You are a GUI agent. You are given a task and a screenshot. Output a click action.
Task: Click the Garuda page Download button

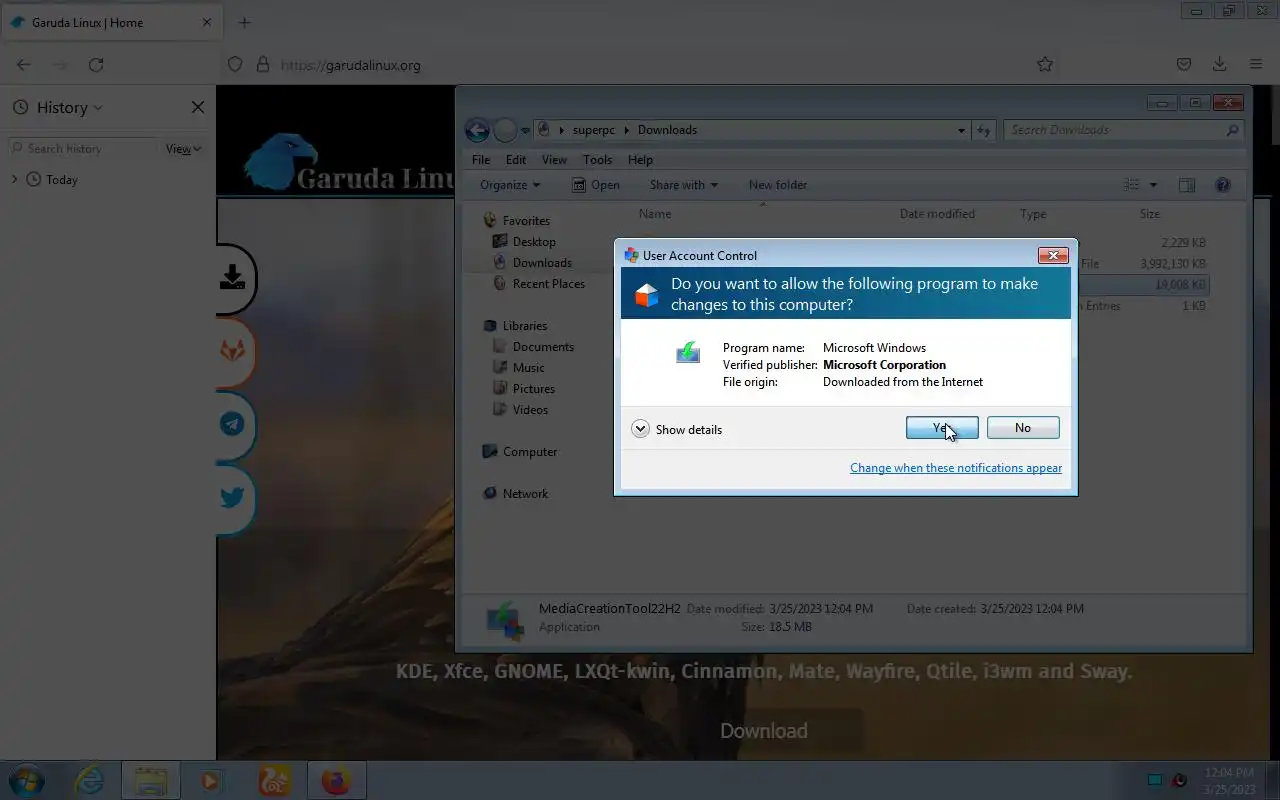[764, 730]
